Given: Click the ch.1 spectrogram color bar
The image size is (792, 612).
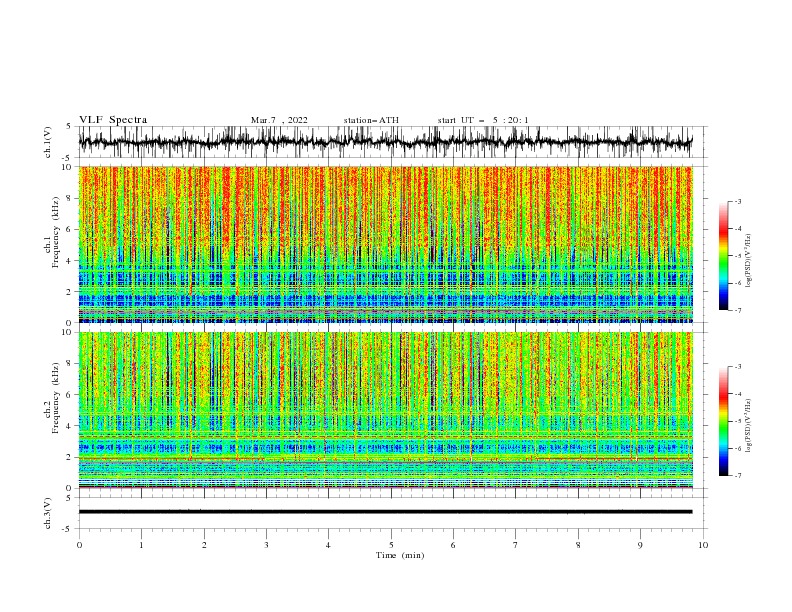Looking at the screenshot, I should pyautogui.click(x=723, y=256).
